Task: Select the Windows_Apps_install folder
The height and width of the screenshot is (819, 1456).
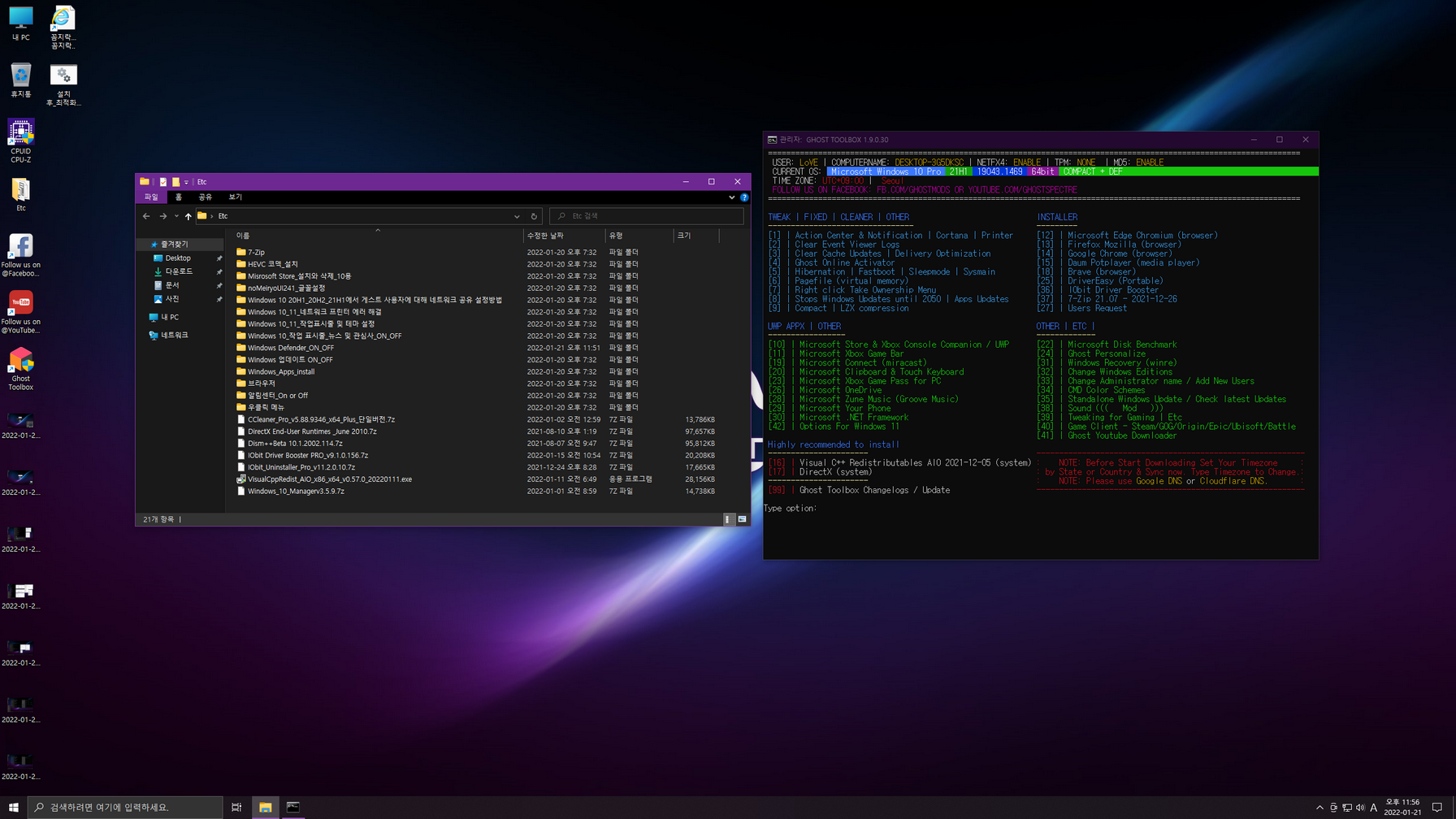Action: tap(281, 372)
